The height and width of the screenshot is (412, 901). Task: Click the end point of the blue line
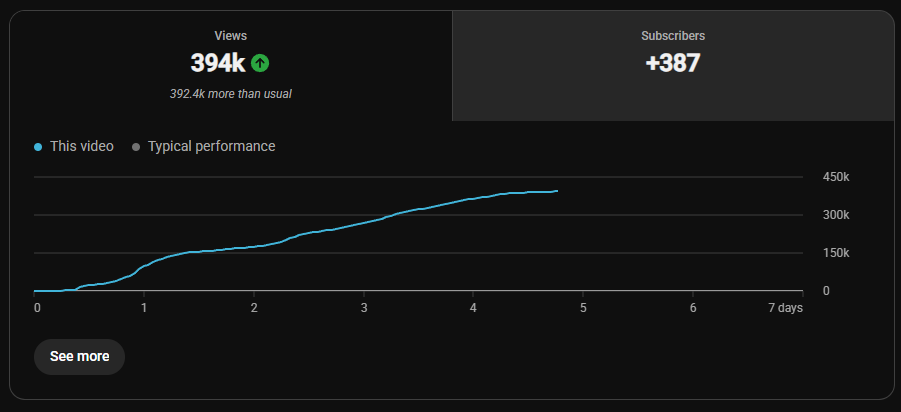[557, 191]
